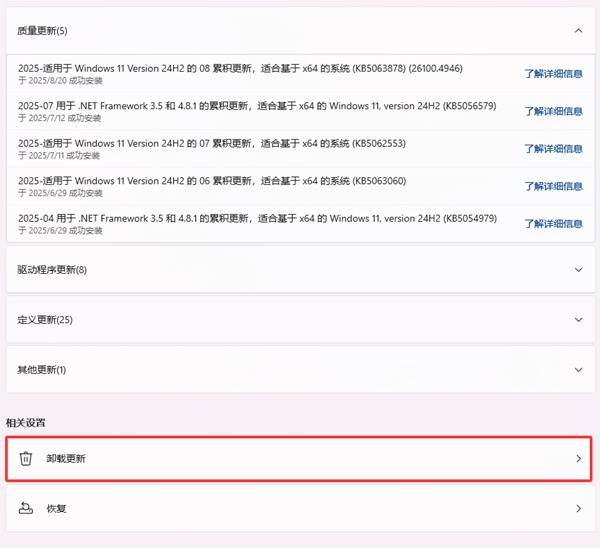The width and height of the screenshot is (600, 548).
Task: Click the 其他更新(1) section title
Action: [42, 370]
